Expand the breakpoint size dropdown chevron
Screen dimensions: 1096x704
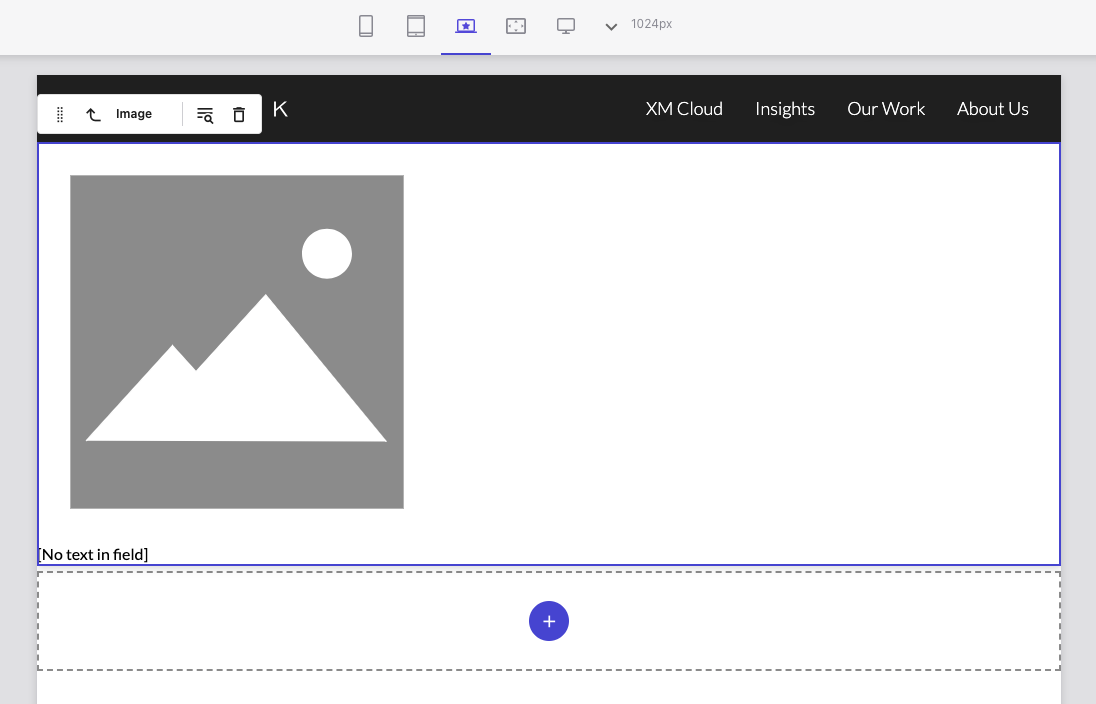click(611, 27)
